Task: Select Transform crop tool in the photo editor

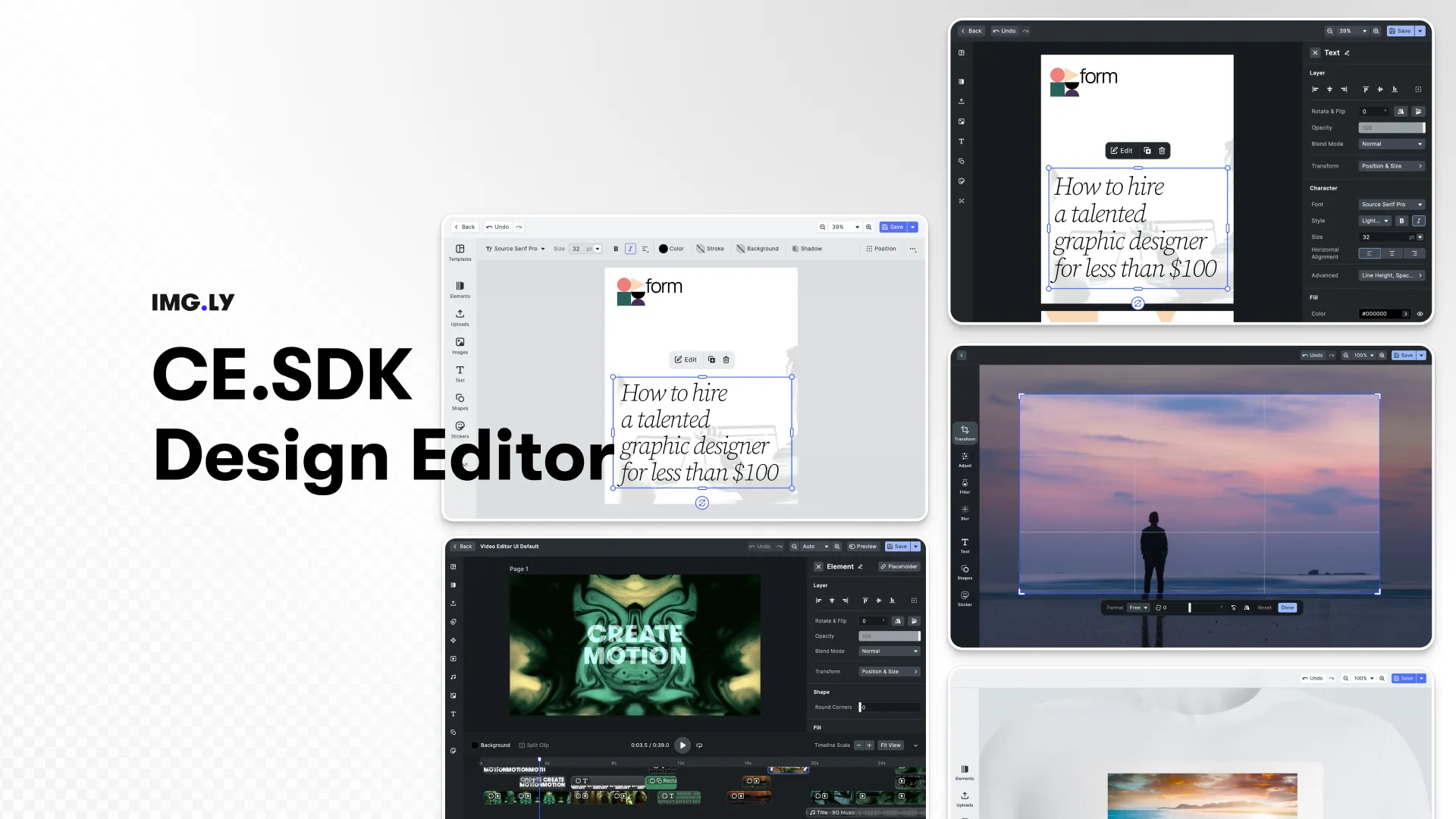Action: (965, 433)
